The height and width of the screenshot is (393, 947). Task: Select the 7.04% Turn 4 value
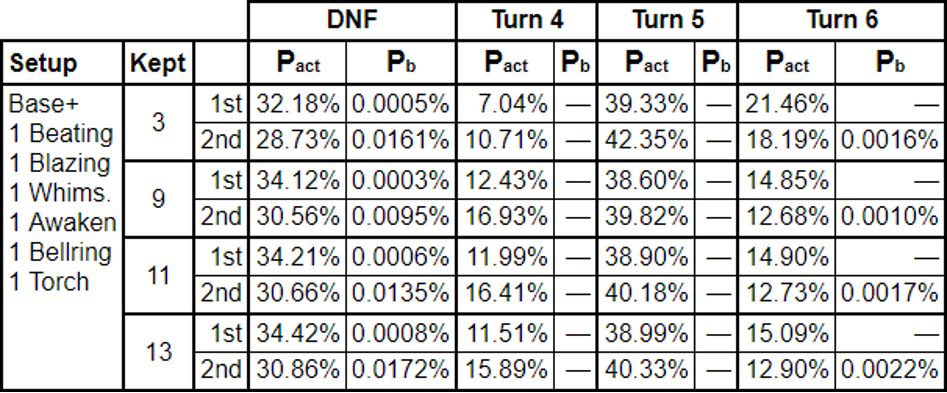click(x=505, y=104)
